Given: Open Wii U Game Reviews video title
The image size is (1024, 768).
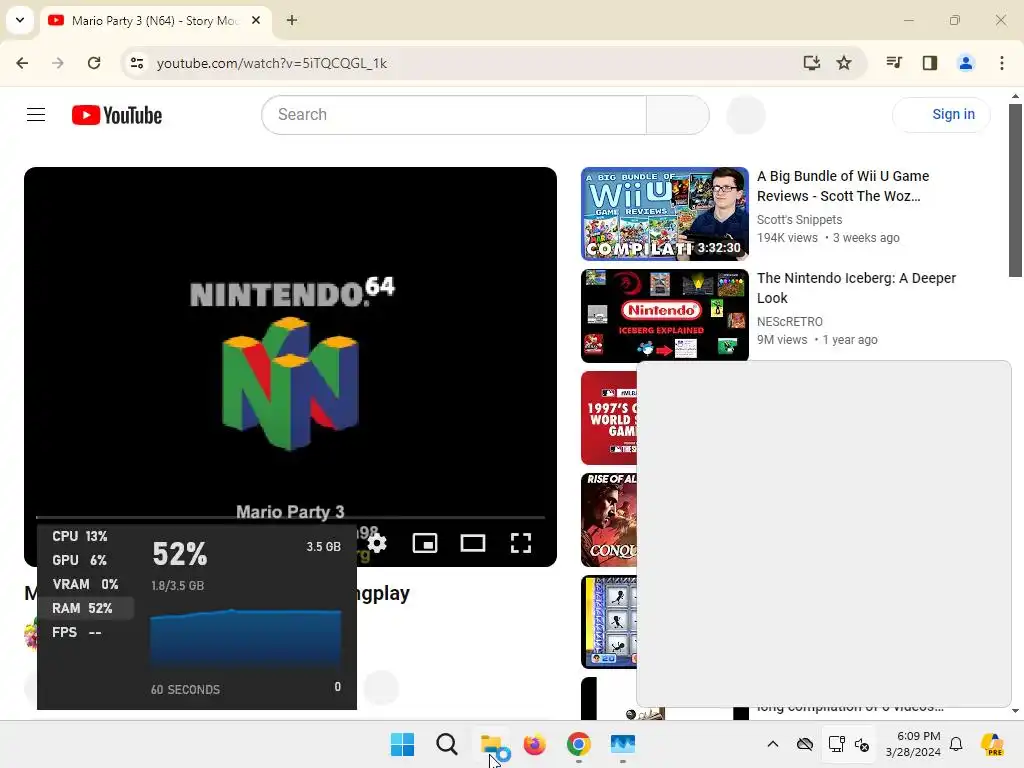Looking at the screenshot, I should [x=842, y=186].
